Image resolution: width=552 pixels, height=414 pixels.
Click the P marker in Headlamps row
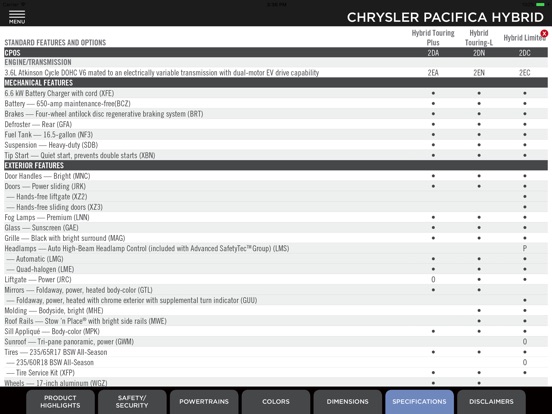(525, 248)
